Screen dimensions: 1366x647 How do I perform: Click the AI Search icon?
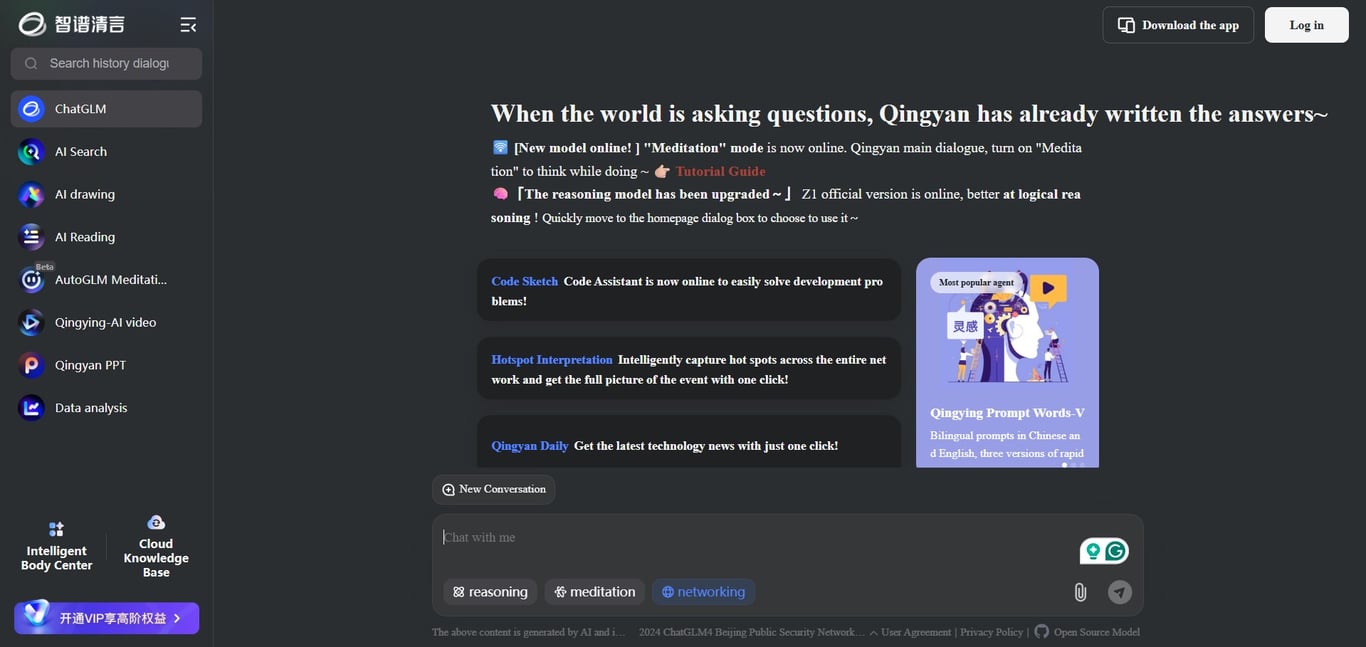pos(31,152)
